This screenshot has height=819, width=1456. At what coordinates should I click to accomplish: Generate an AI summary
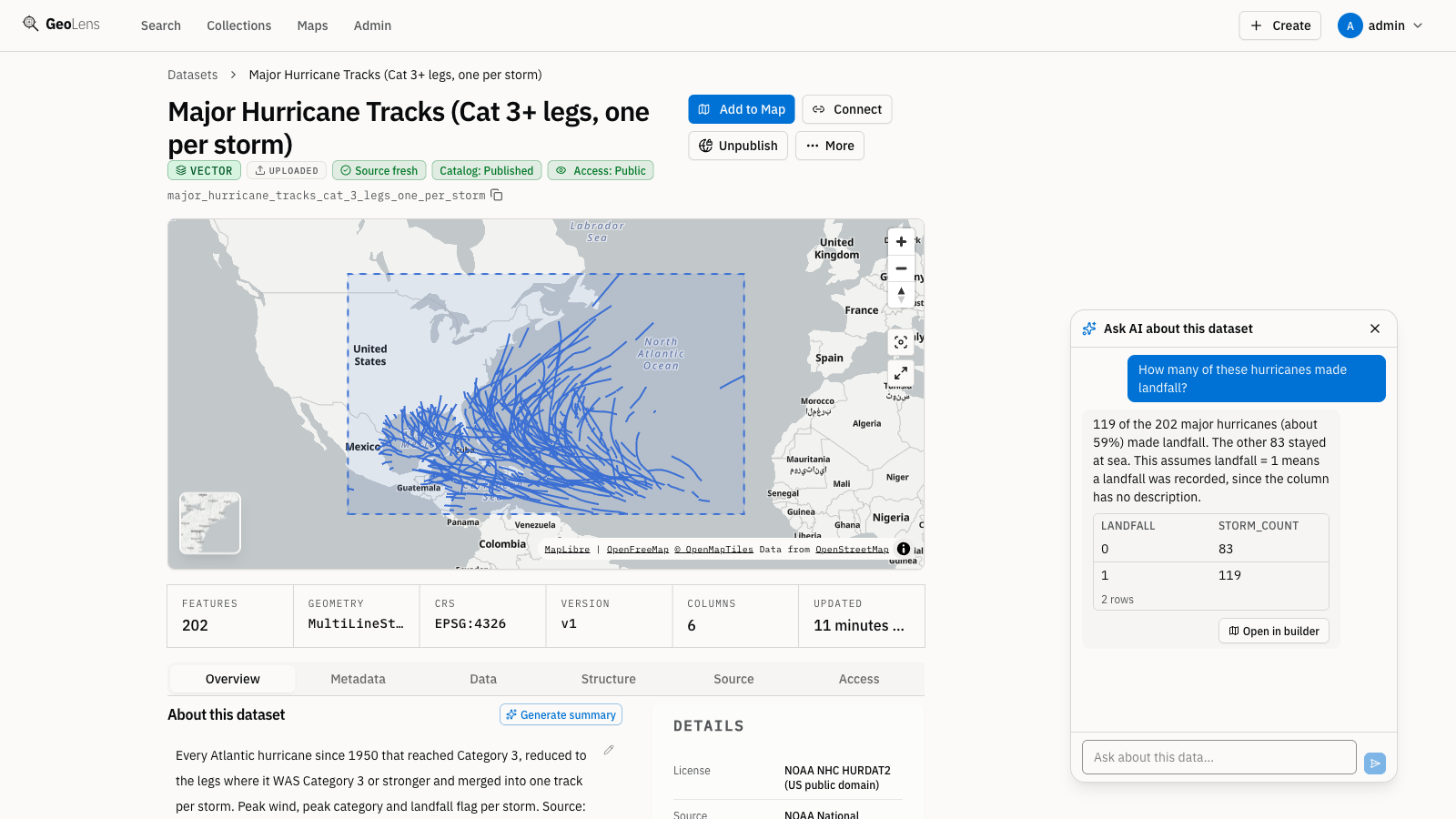tap(561, 714)
